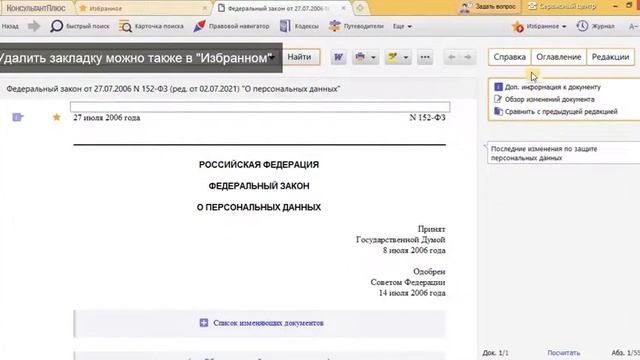The height and width of the screenshot is (360, 640).
Task: Open the Избранное favorites toolbar button
Action: [536, 26]
